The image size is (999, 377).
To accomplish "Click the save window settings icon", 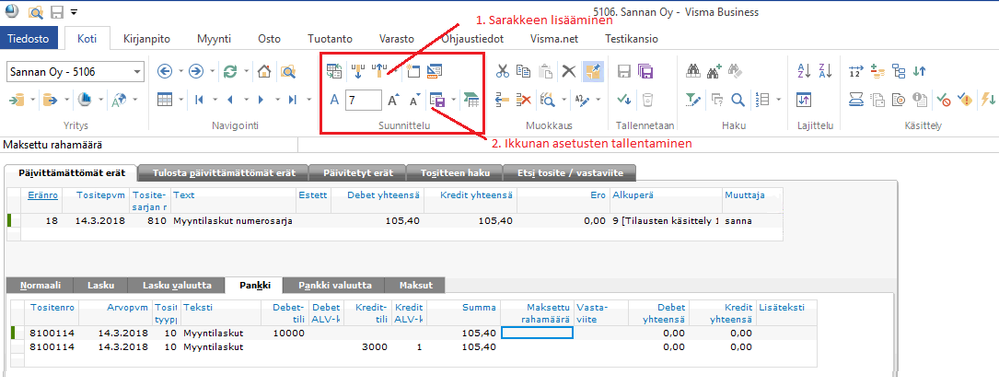I will click(x=437, y=100).
